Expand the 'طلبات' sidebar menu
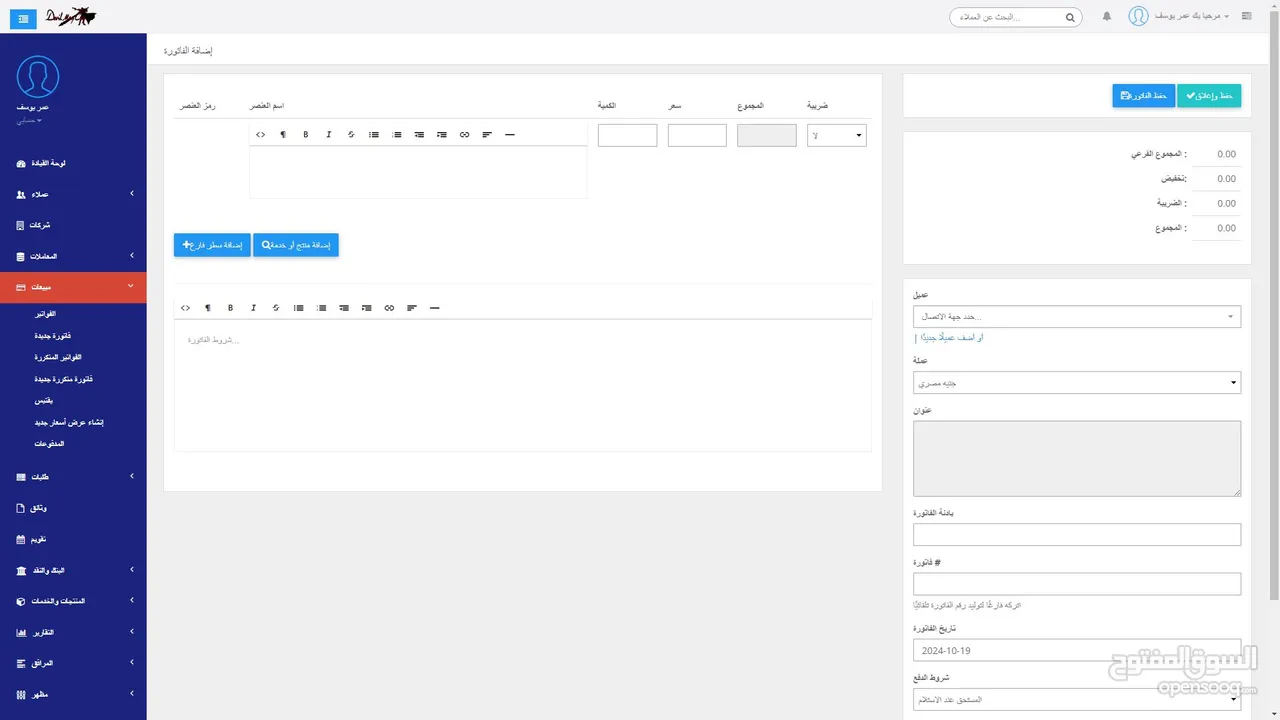 point(73,477)
